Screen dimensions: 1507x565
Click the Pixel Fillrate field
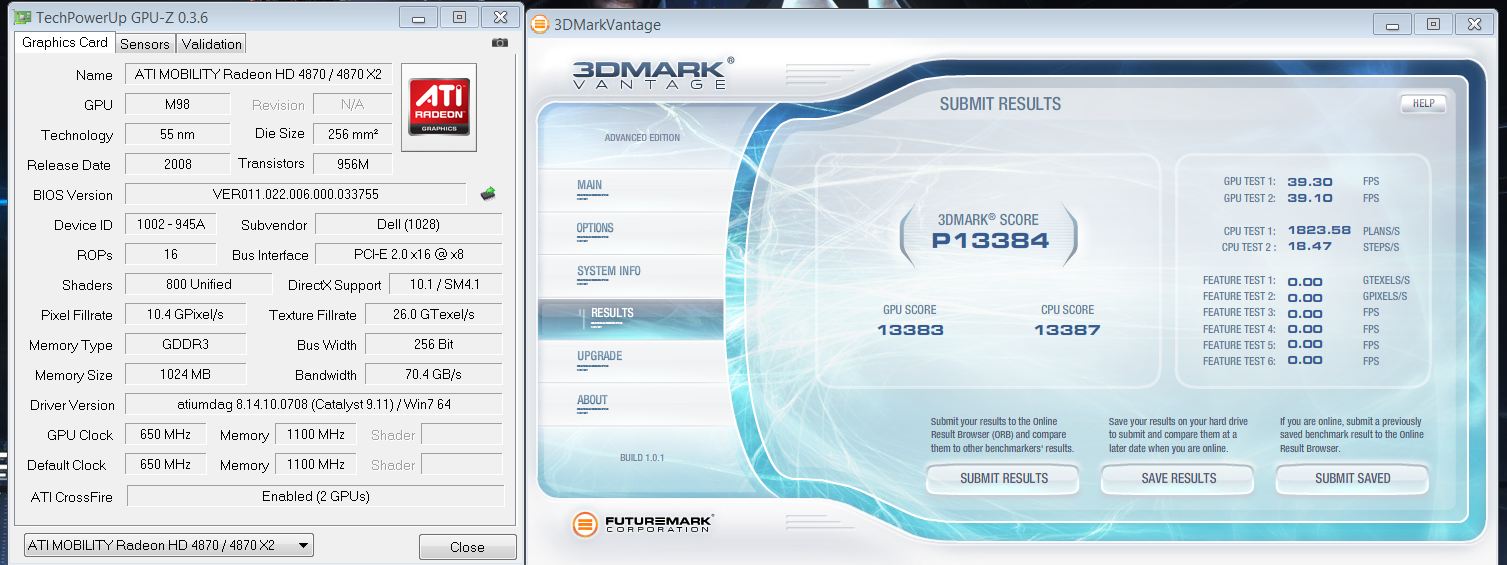point(185,314)
